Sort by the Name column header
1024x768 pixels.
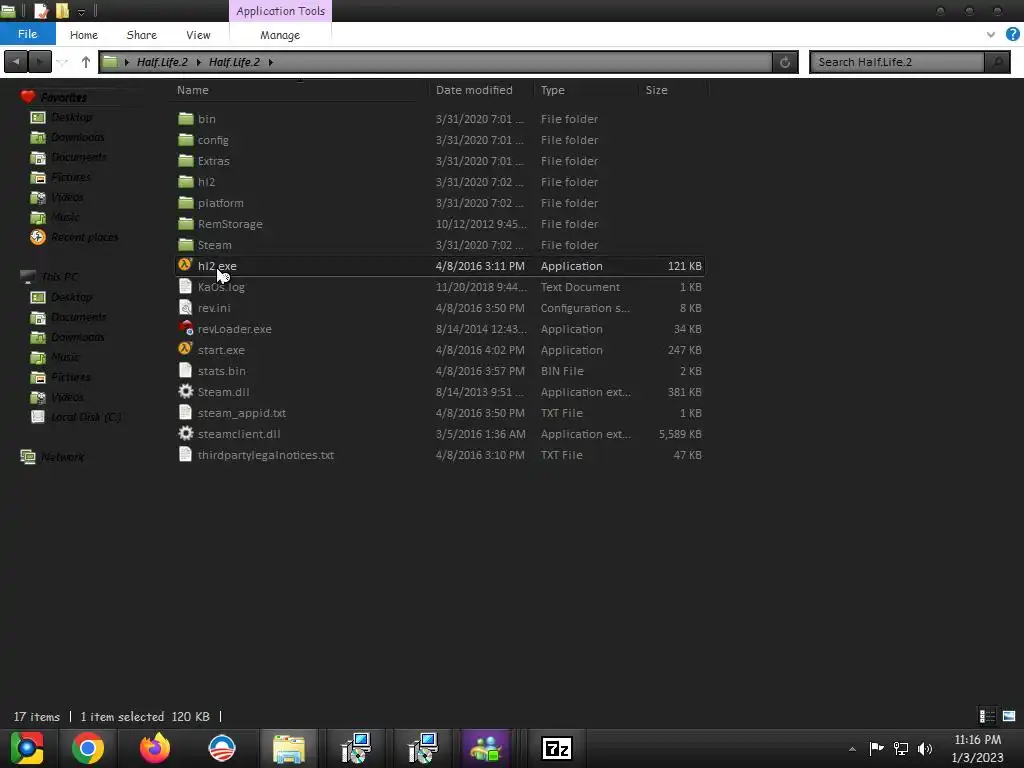[193, 90]
